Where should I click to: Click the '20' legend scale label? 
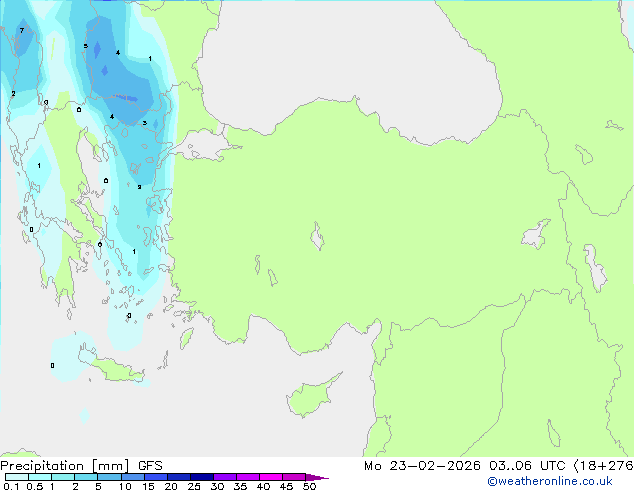point(171,486)
